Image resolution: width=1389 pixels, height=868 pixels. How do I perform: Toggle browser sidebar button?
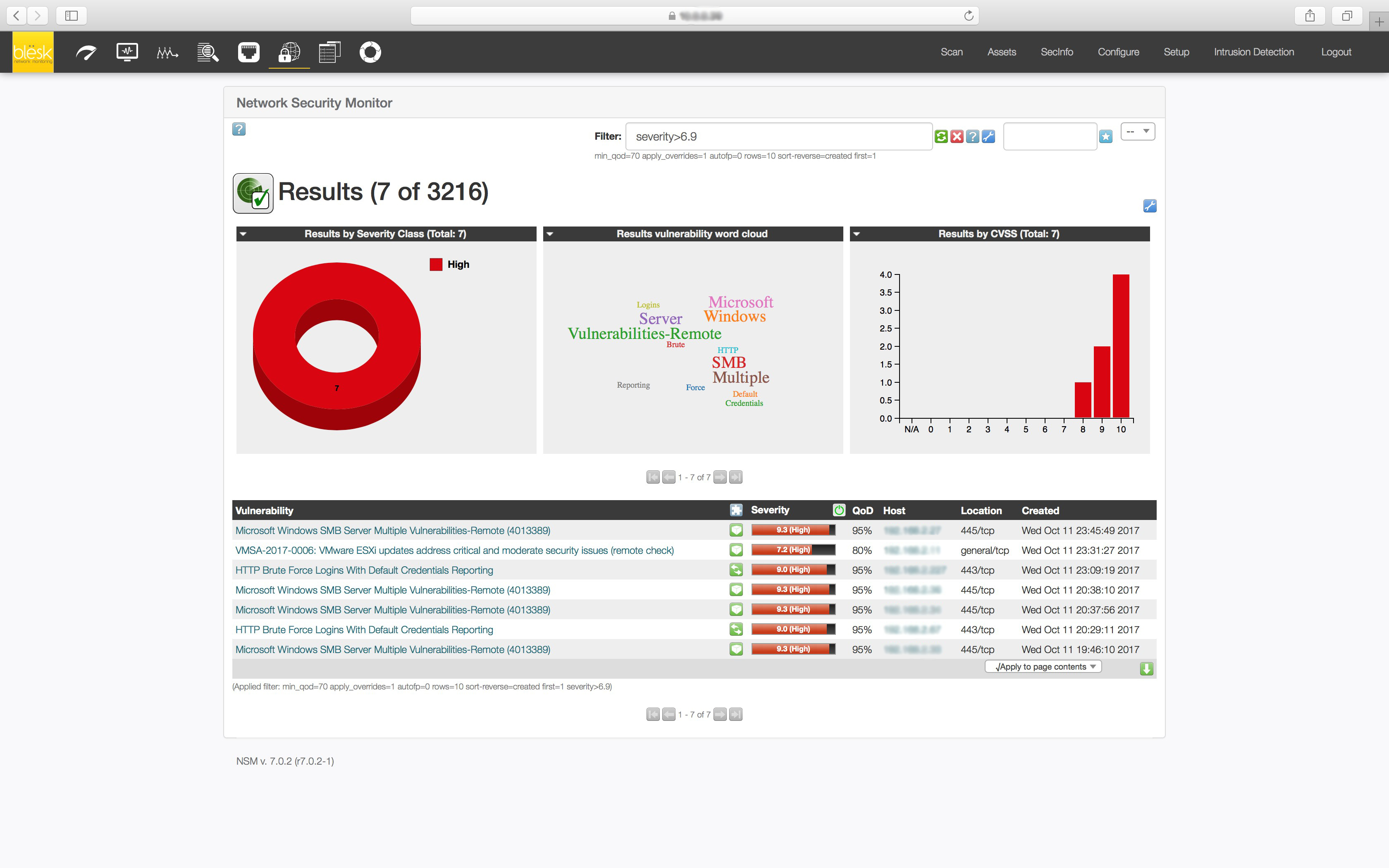tap(71, 16)
